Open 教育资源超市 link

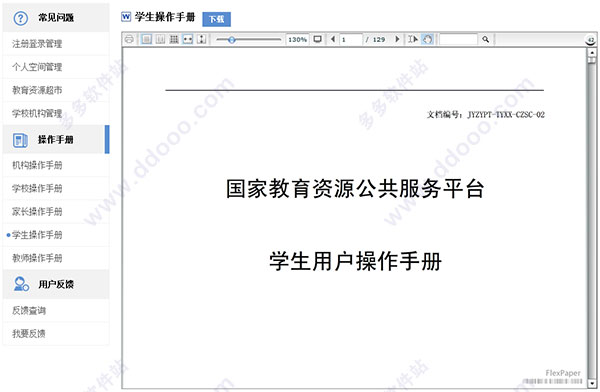[x=37, y=90]
